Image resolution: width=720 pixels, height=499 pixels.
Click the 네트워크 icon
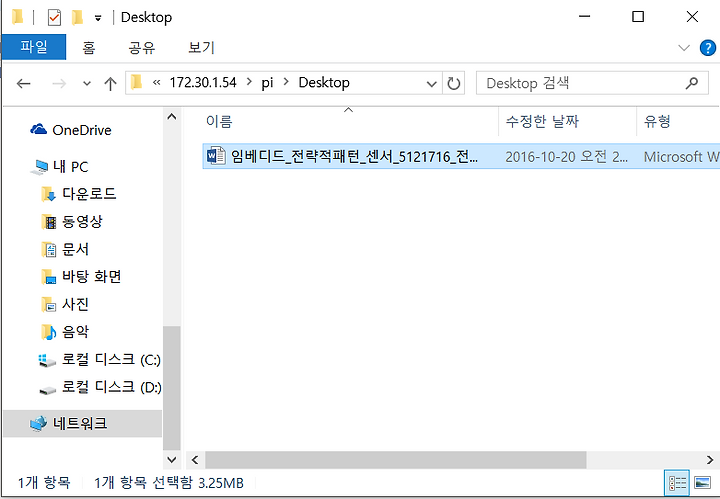pyautogui.click(x=39, y=423)
